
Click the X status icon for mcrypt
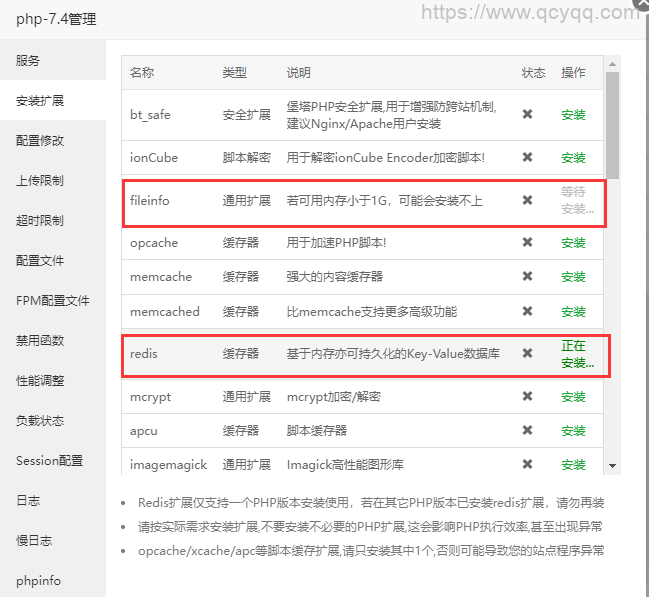point(527,396)
